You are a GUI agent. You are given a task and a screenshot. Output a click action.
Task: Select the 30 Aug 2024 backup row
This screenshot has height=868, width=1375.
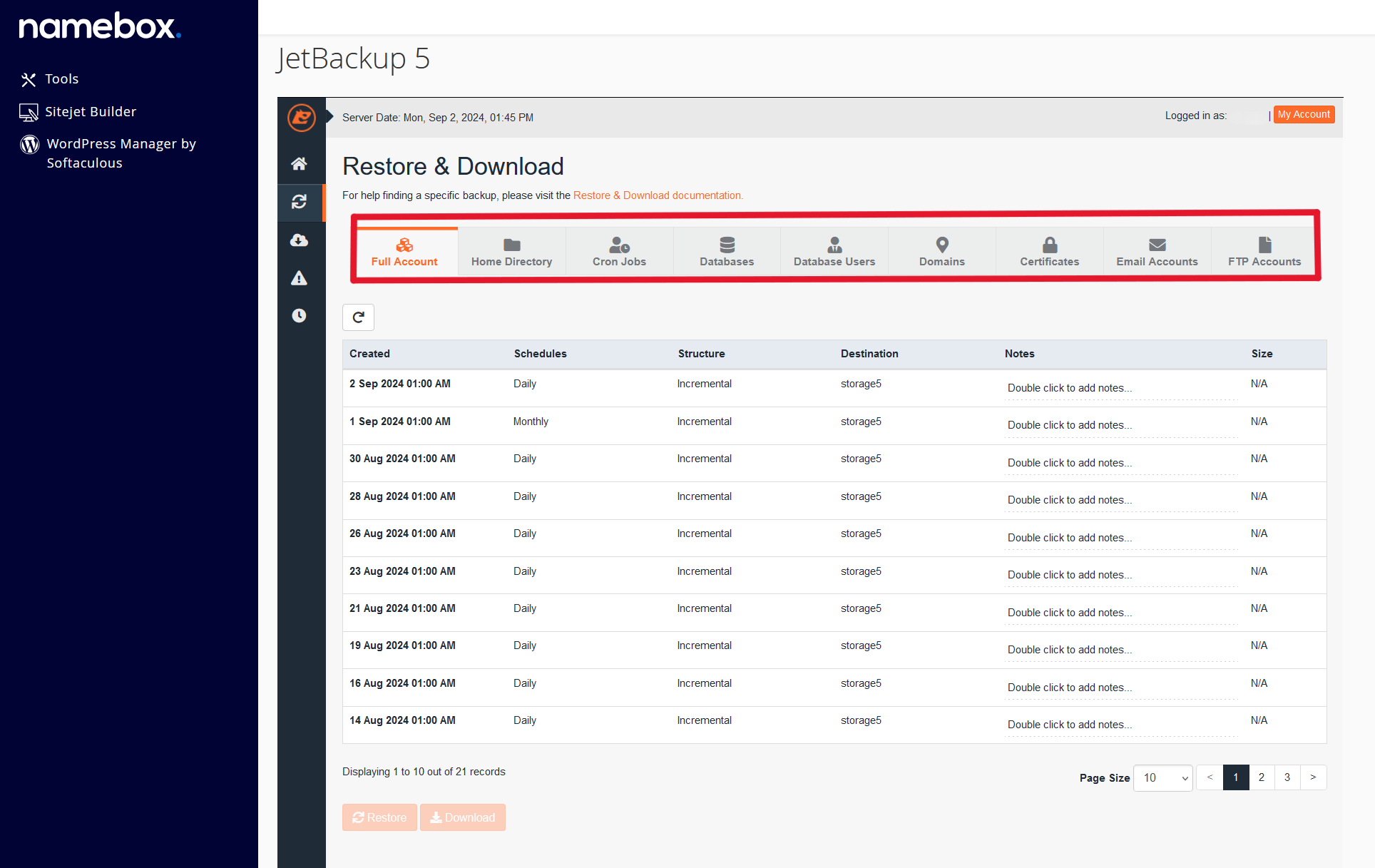pyautogui.click(x=834, y=463)
